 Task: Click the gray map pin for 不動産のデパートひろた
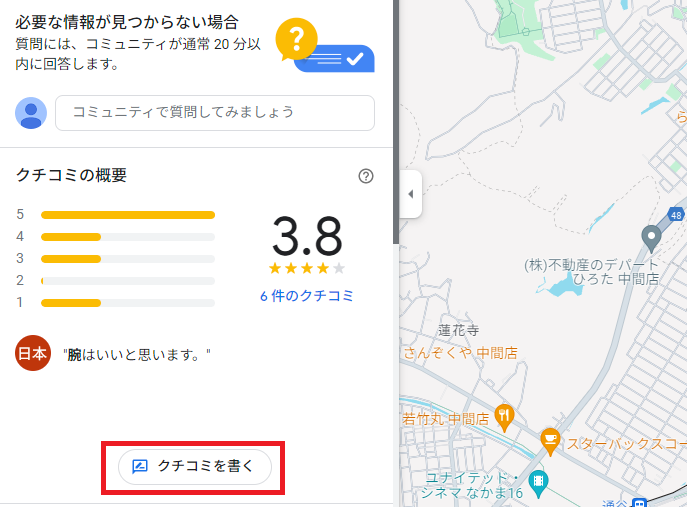[x=651, y=239]
